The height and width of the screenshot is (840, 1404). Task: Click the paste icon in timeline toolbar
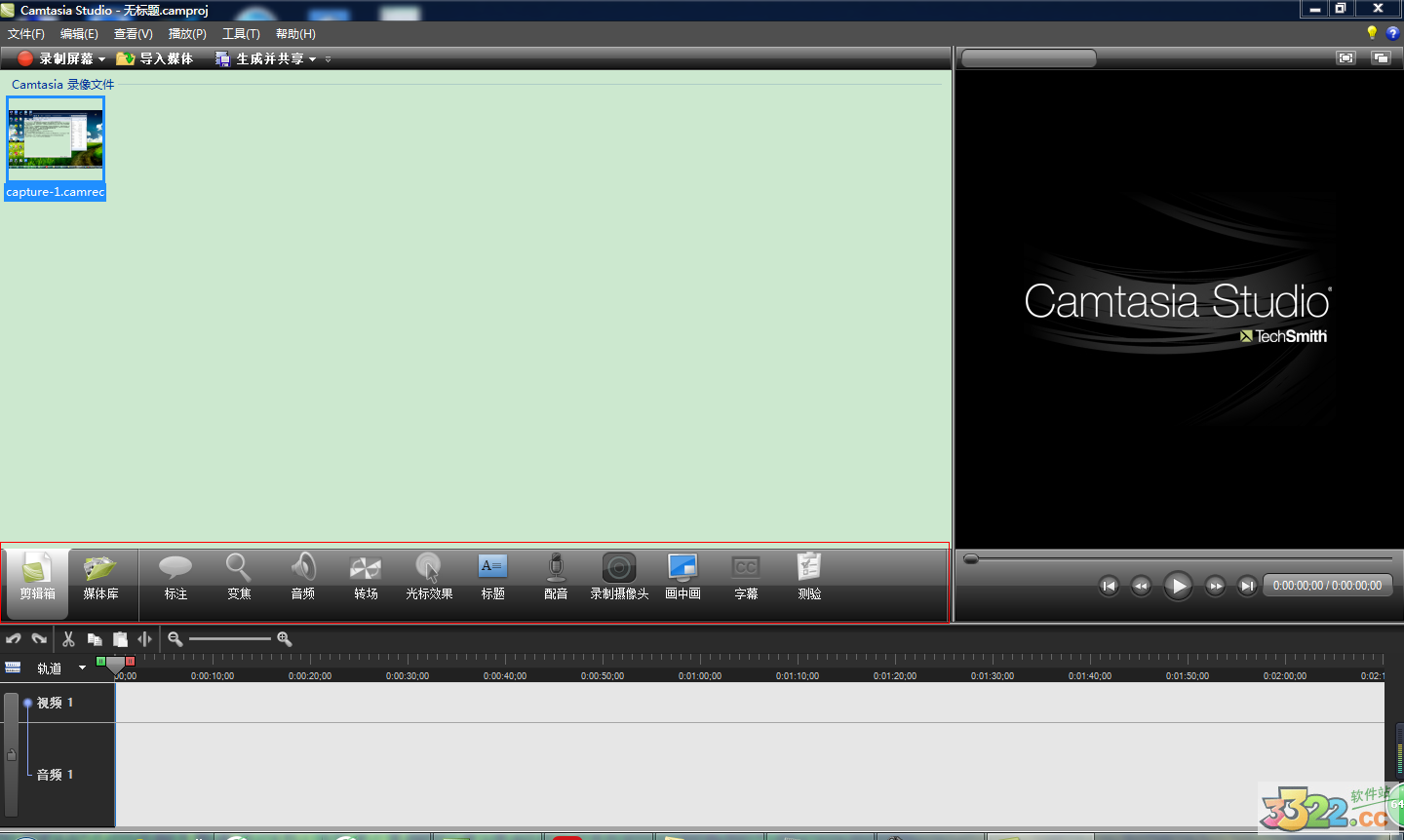pos(120,639)
